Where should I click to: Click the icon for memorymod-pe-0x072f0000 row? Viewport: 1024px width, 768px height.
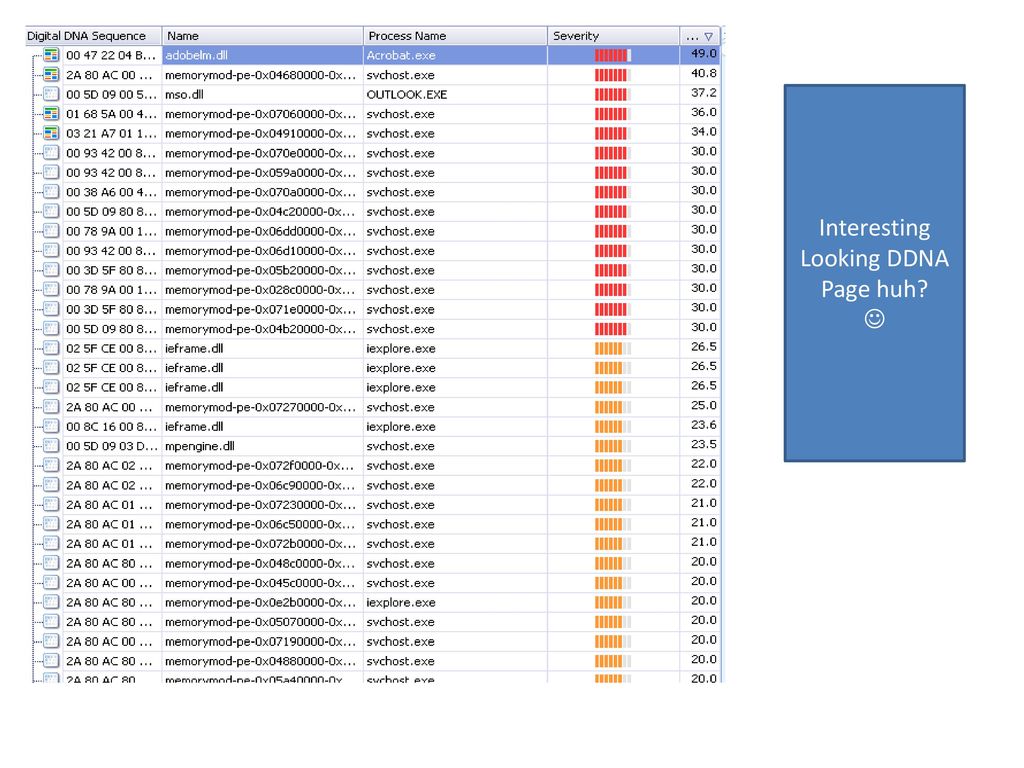point(51,466)
